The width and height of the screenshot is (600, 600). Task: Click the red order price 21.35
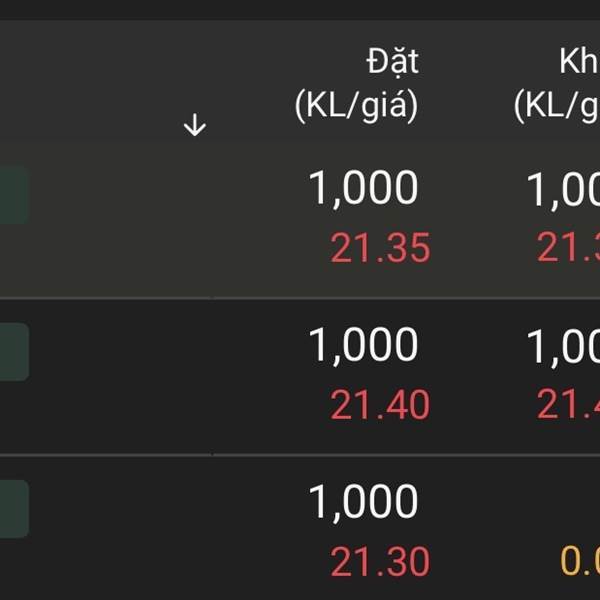tap(380, 248)
